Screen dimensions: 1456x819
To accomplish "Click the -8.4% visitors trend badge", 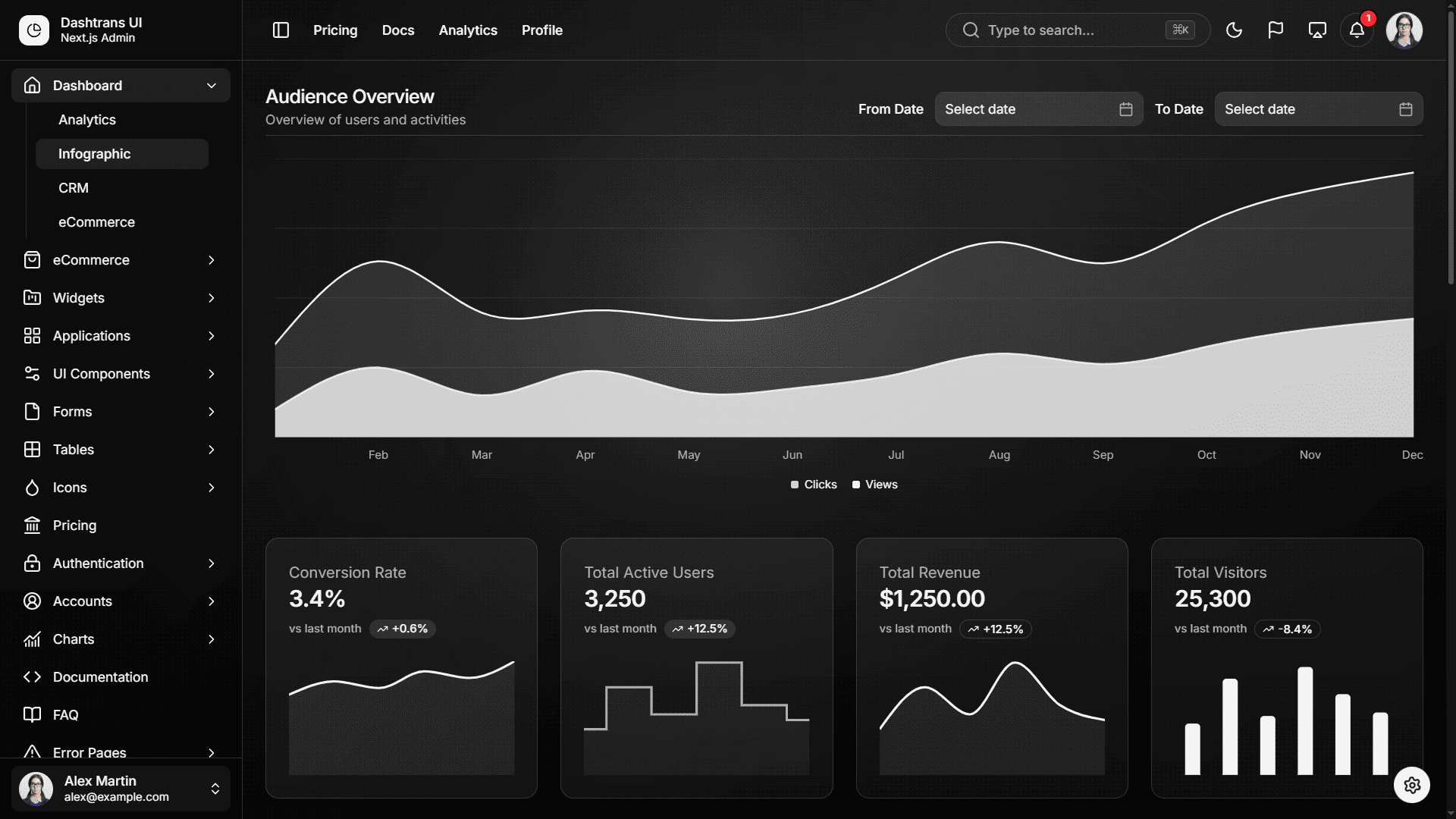I will (x=1288, y=629).
